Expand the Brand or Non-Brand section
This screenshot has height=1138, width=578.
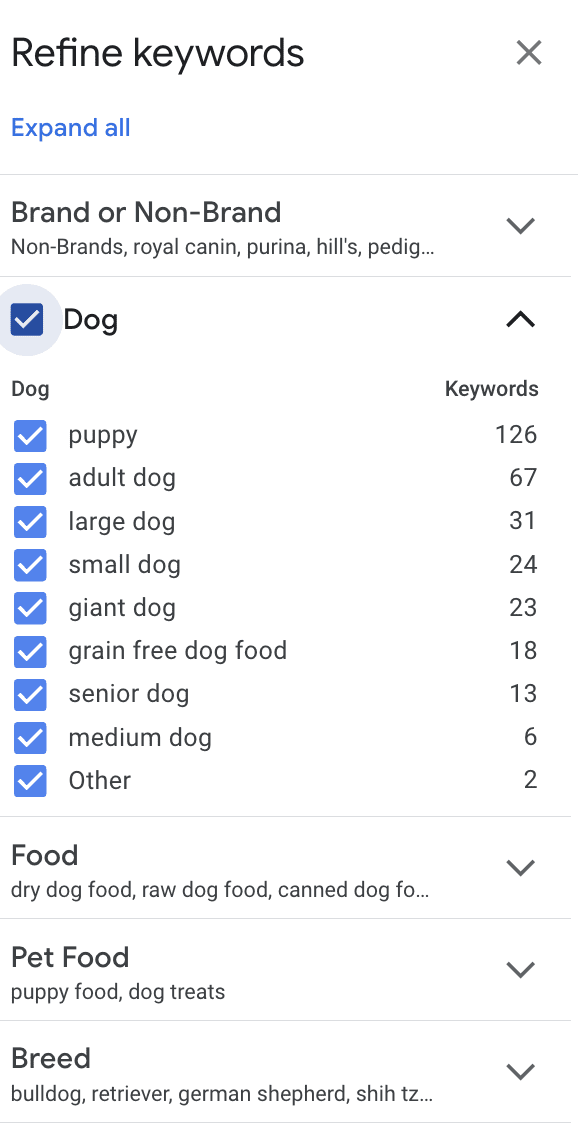tap(520, 226)
